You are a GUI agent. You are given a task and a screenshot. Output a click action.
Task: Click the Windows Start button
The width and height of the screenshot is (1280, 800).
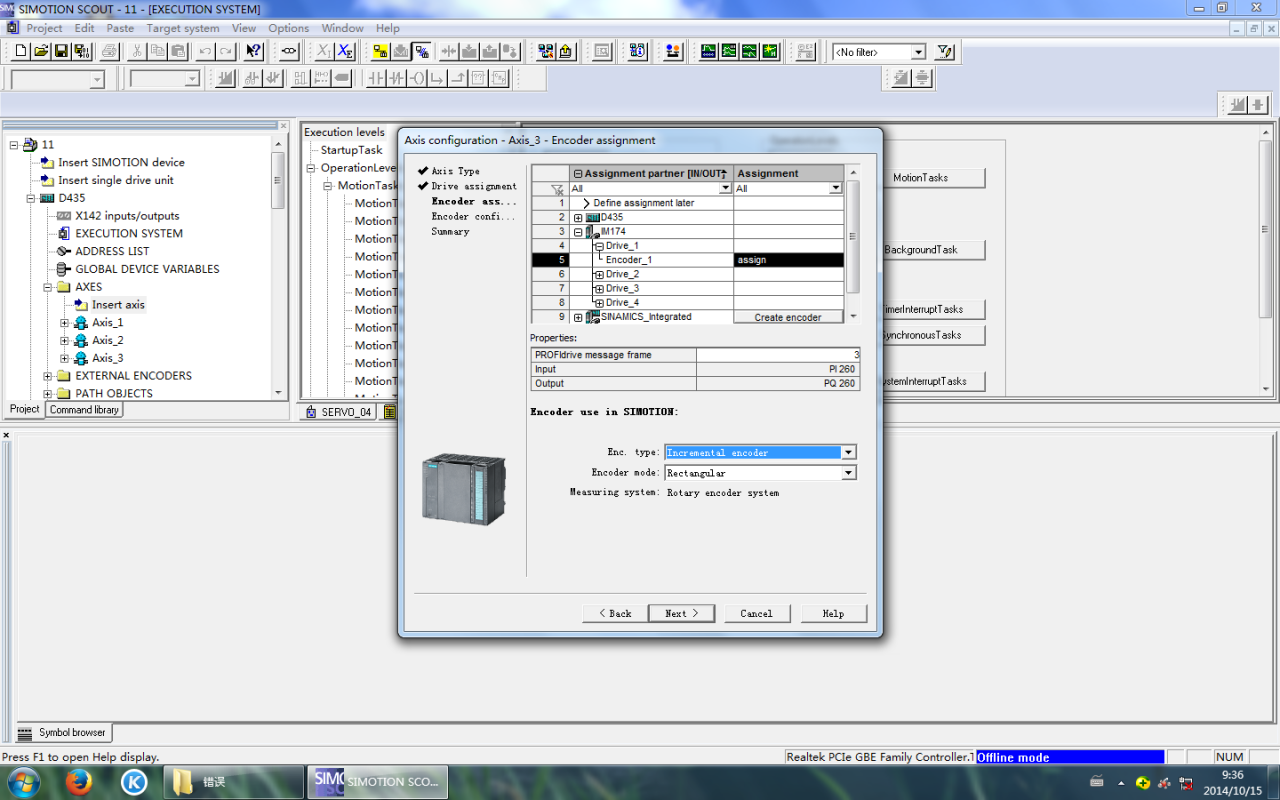(x=22, y=781)
